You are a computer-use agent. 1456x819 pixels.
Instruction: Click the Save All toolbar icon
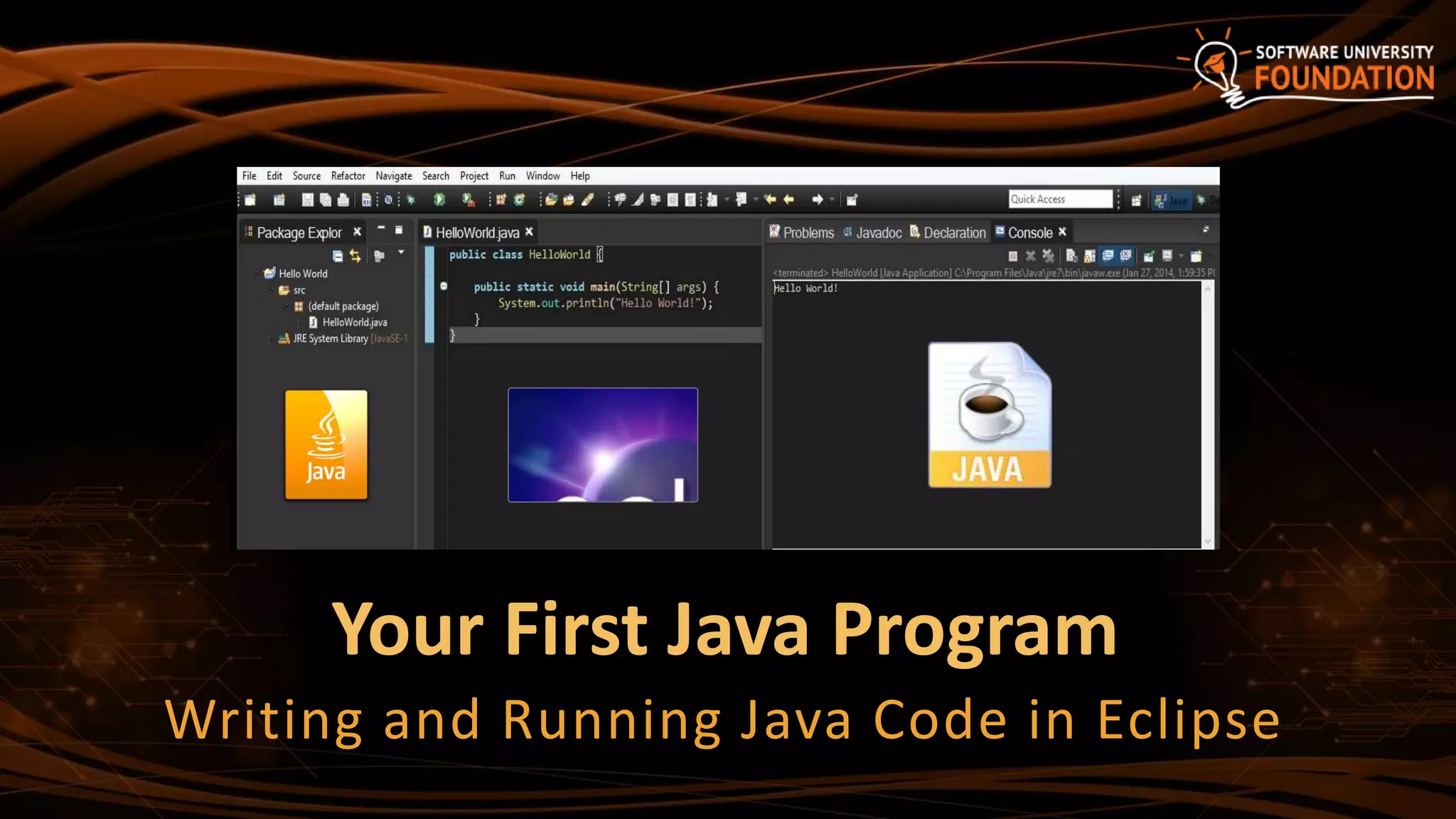pyautogui.click(x=325, y=200)
